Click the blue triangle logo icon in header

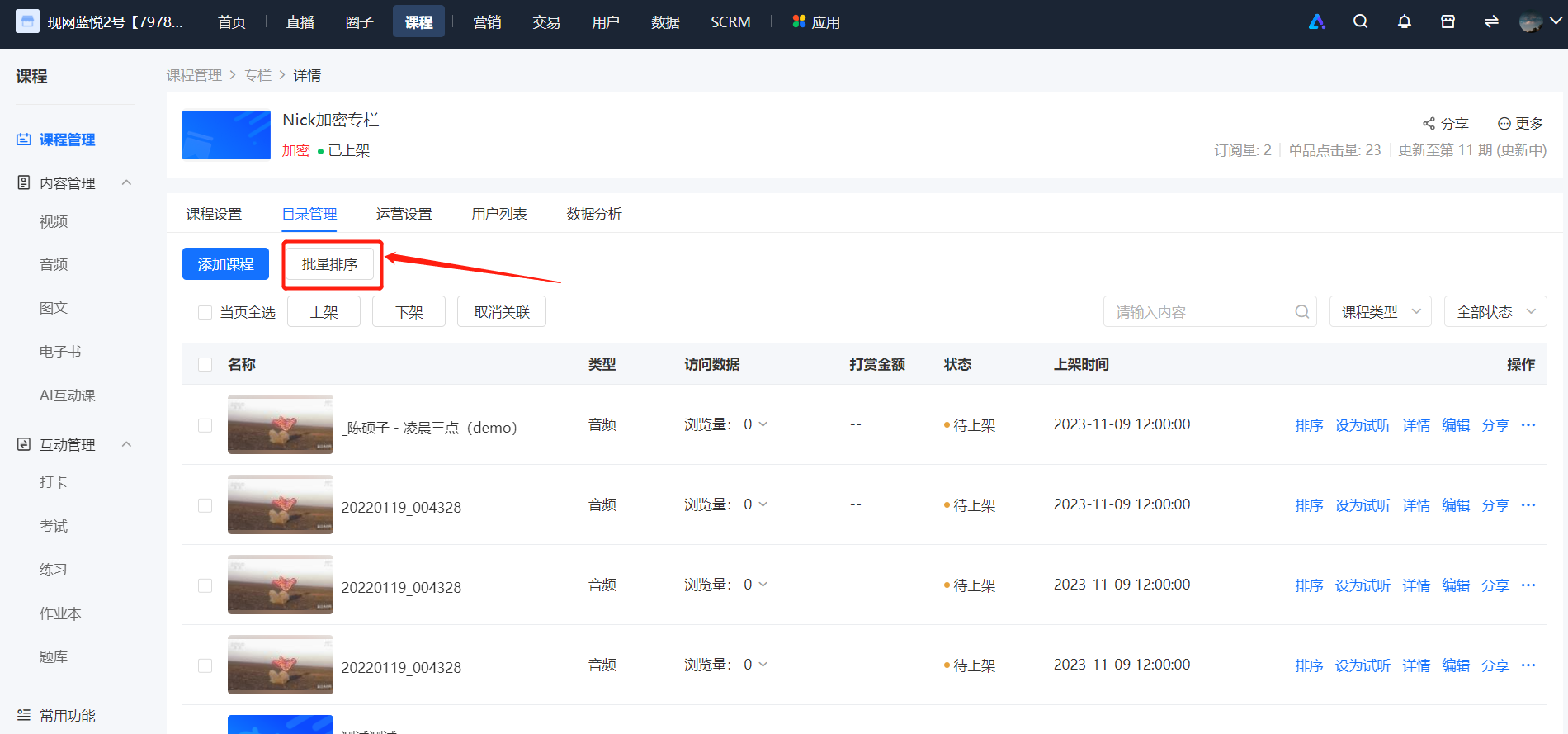point(1317,21)
